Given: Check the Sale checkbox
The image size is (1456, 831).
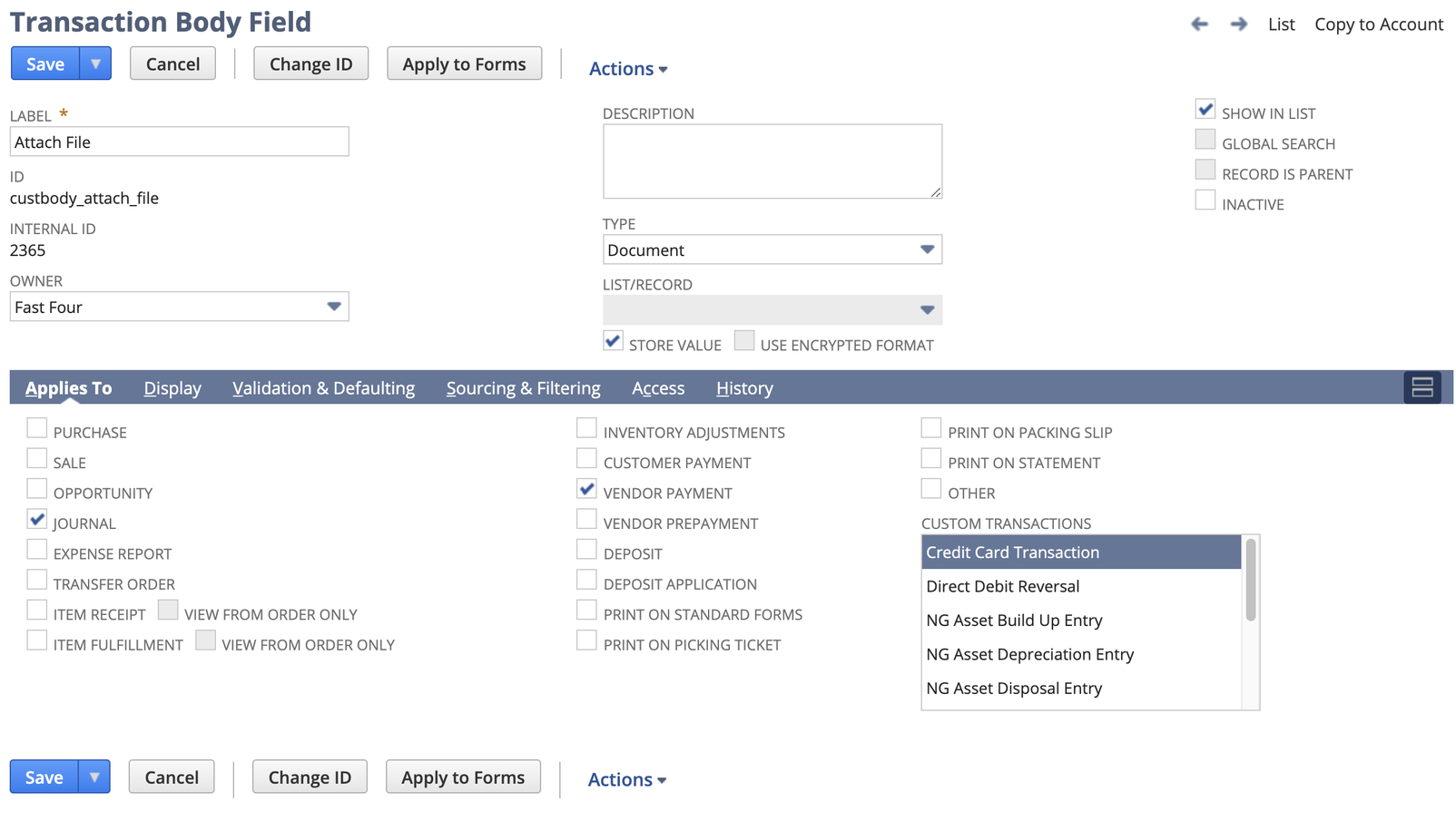Looking at the screenshot, I should tap(37, 459).
